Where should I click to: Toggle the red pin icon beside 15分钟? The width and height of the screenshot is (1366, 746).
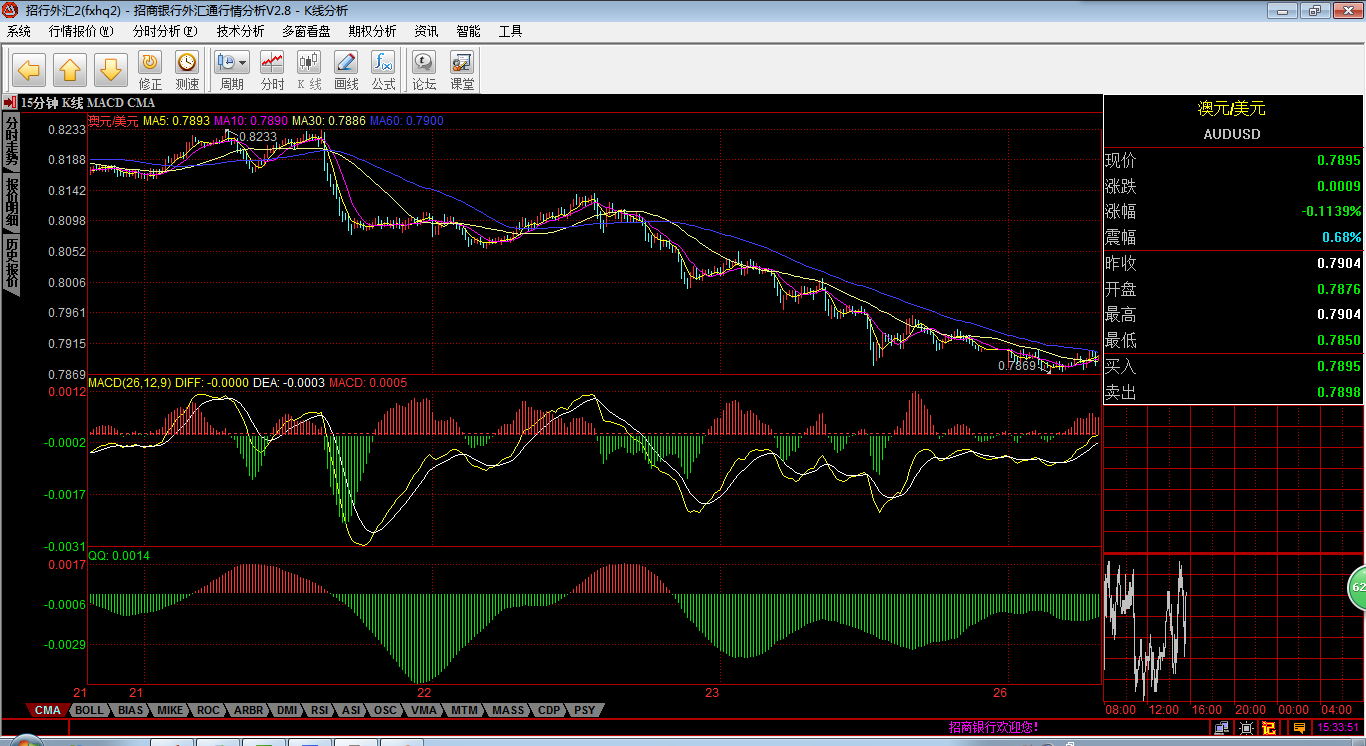pos(10,102)
